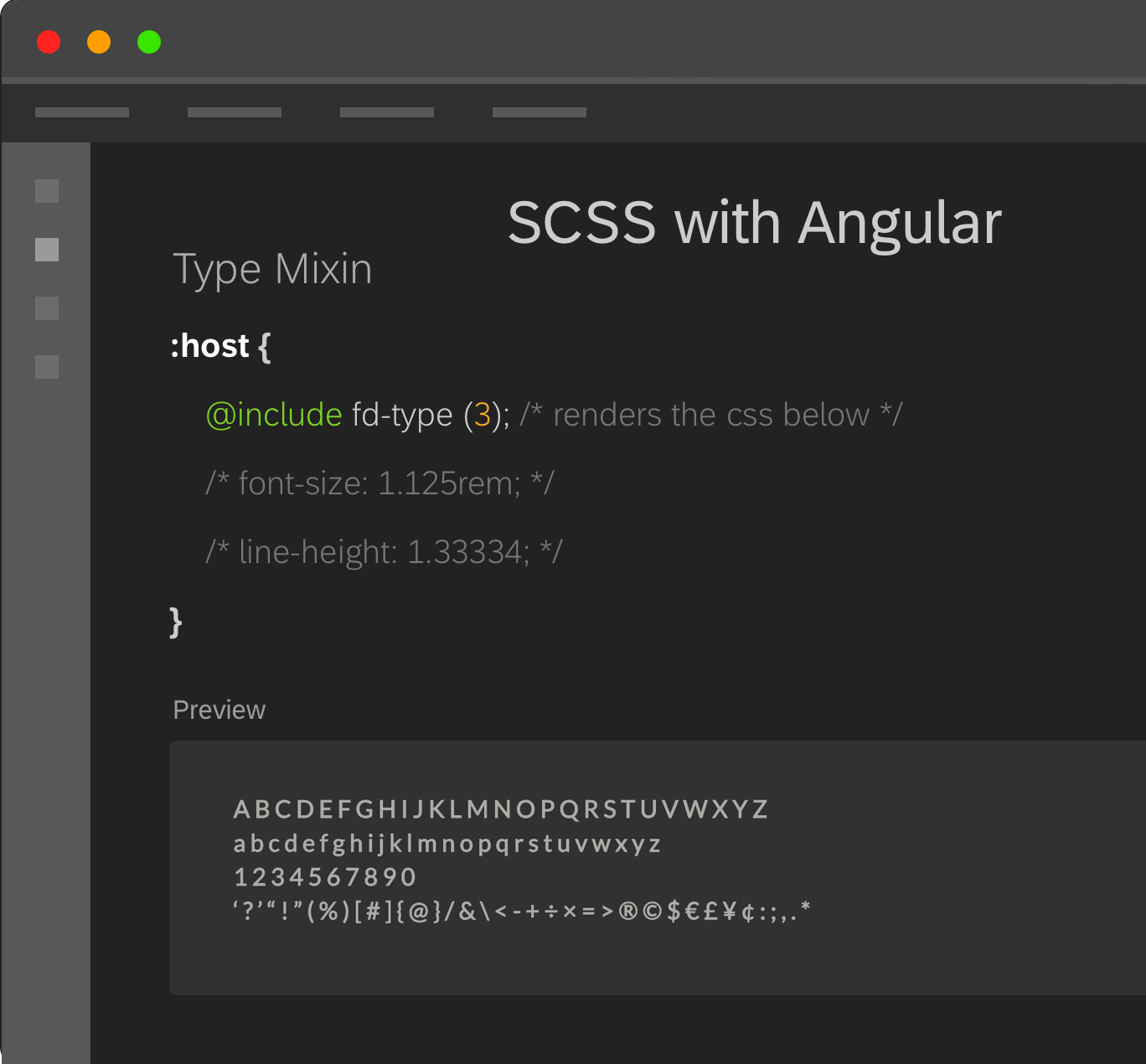Open the first menu bar placeholder item
This screenshot has width=1146, height=1064.
click(x=82, y=112)
